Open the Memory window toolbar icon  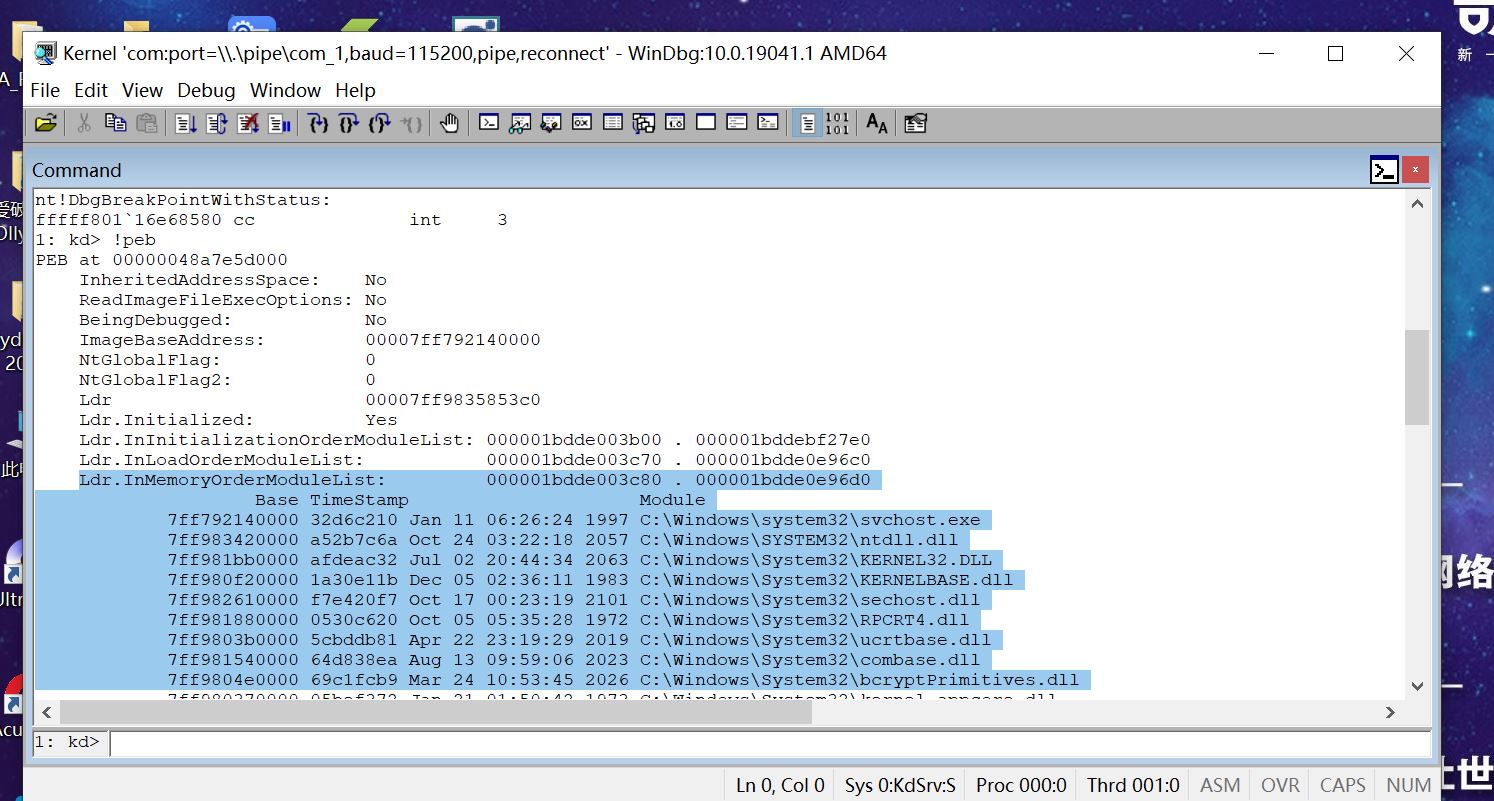pos(613,122)
